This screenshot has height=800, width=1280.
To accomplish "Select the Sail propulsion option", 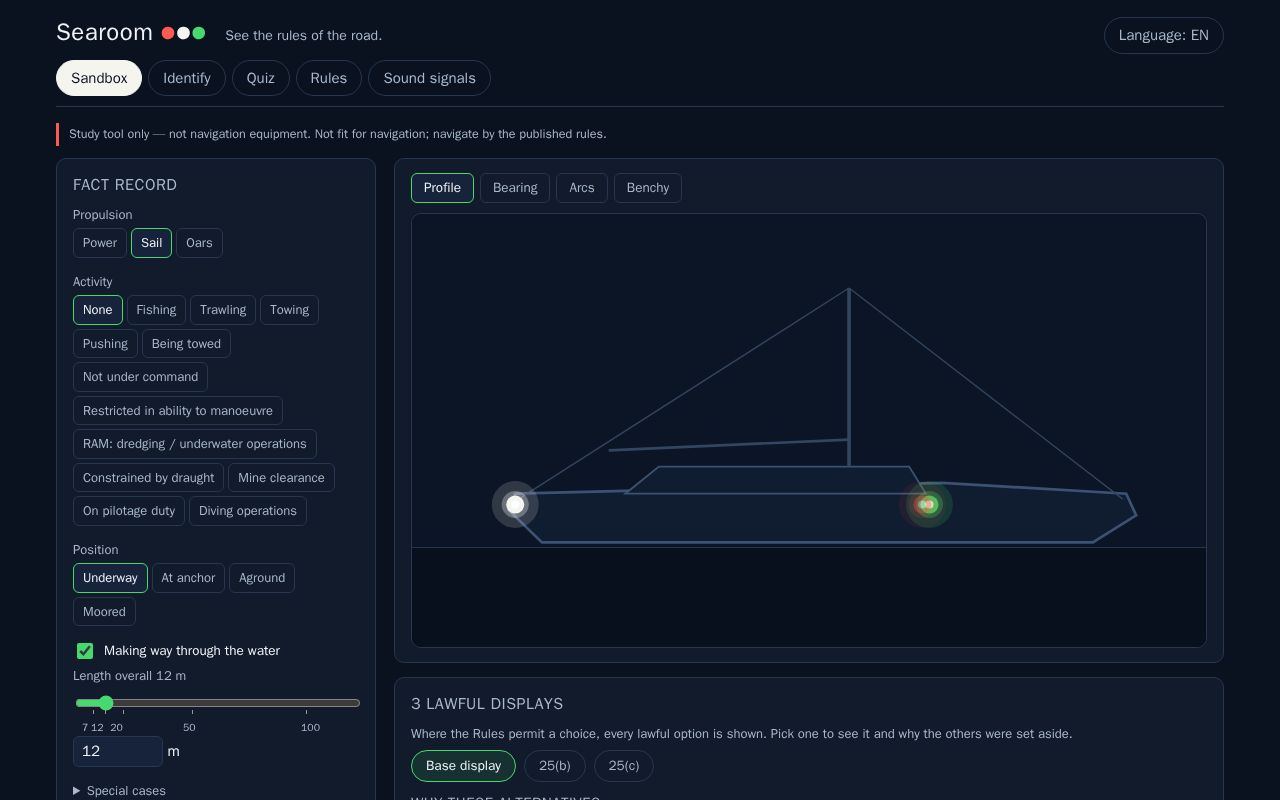I will point(151,243).
